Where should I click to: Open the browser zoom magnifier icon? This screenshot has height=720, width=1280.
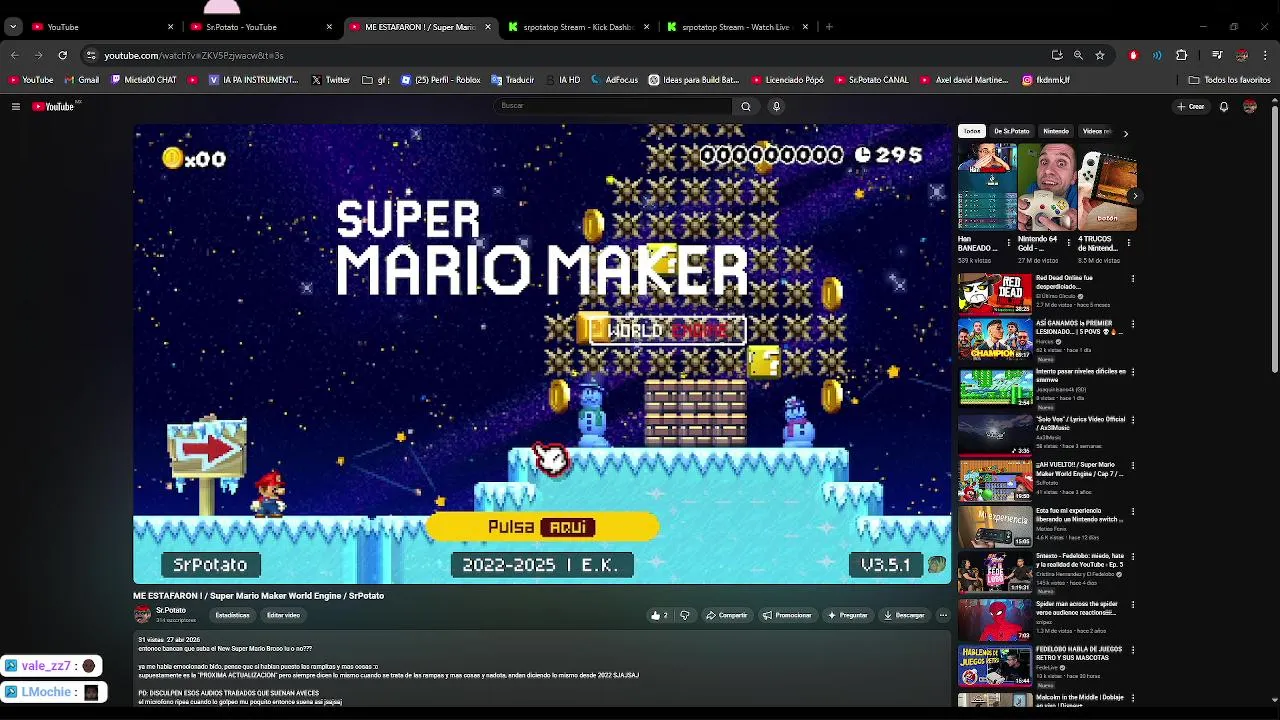1078,55
